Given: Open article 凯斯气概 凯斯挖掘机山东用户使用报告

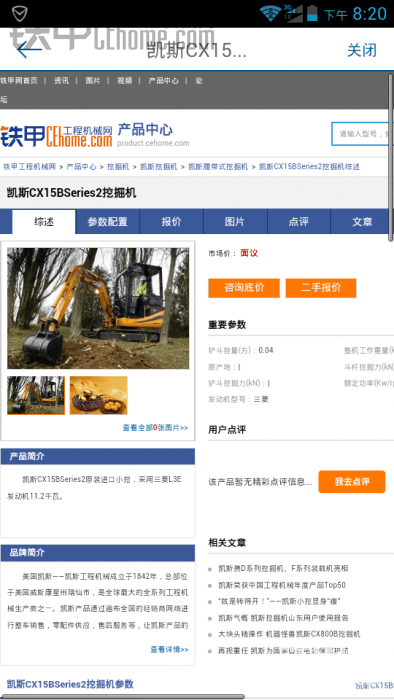Looking at the screenshot, I should [x=283, y=618].
